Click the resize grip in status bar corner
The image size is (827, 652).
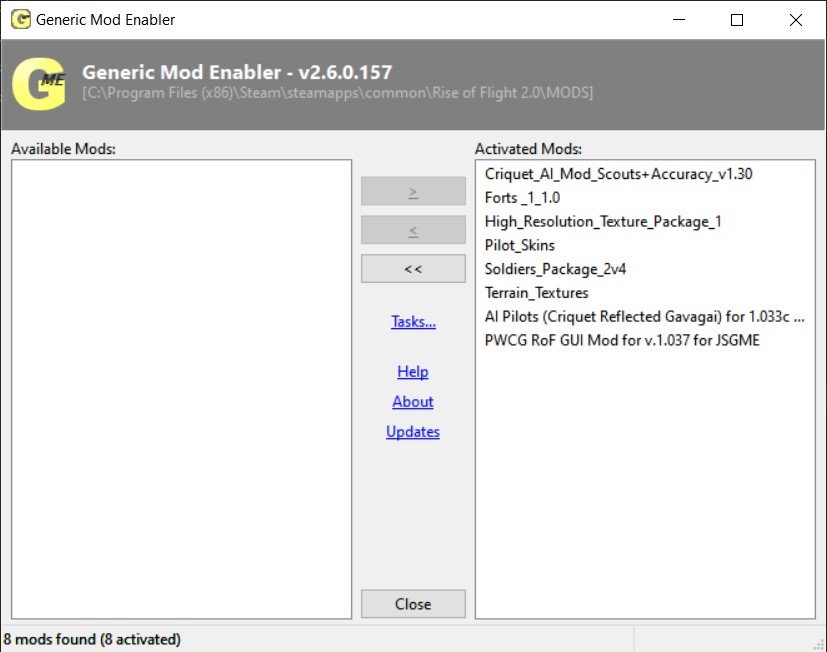tap(819, 644)
